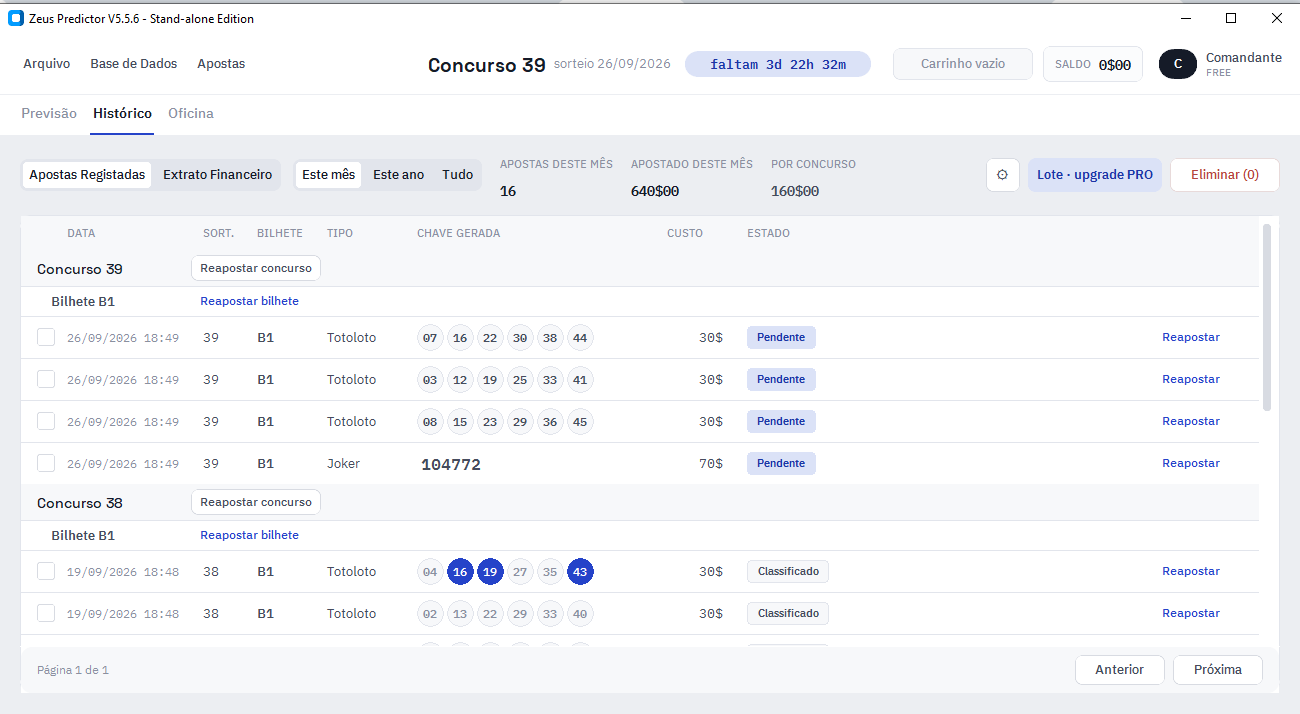The width and height of the screenshot is (1300, 714).
Task: Click faded ball 04 in Concurso 38
Action: 430,572
